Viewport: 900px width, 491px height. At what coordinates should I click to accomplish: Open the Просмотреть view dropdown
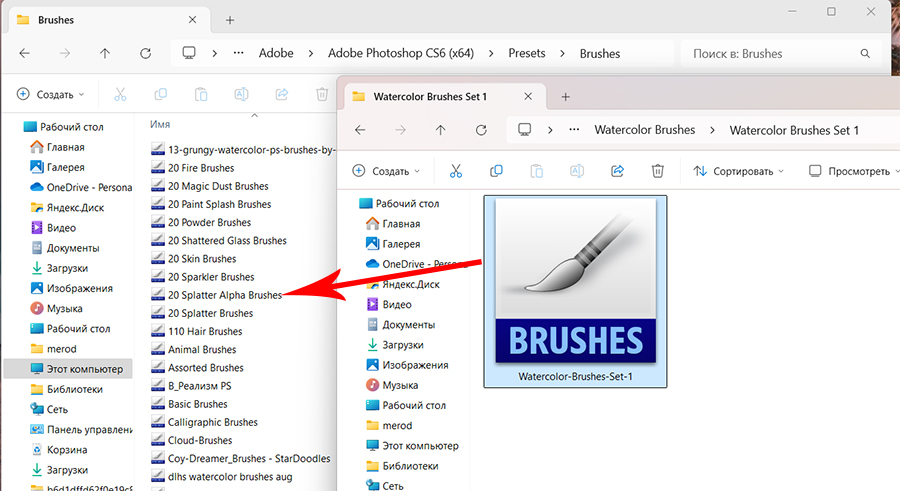850,171
